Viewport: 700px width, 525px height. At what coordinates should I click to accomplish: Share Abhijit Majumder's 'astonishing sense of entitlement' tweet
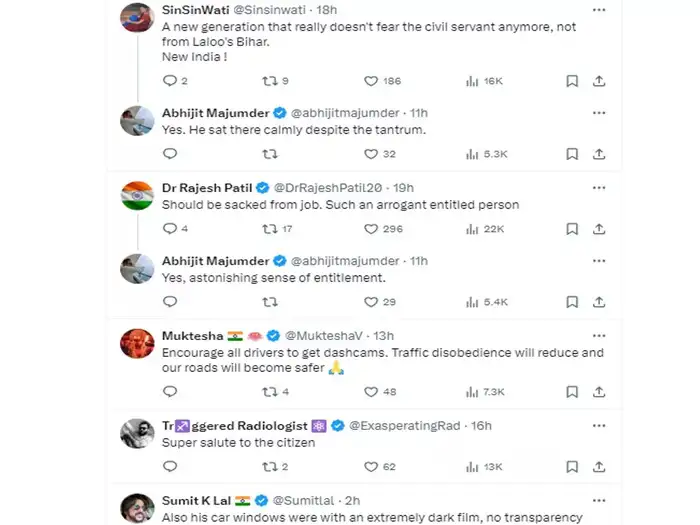coord(598,302)
